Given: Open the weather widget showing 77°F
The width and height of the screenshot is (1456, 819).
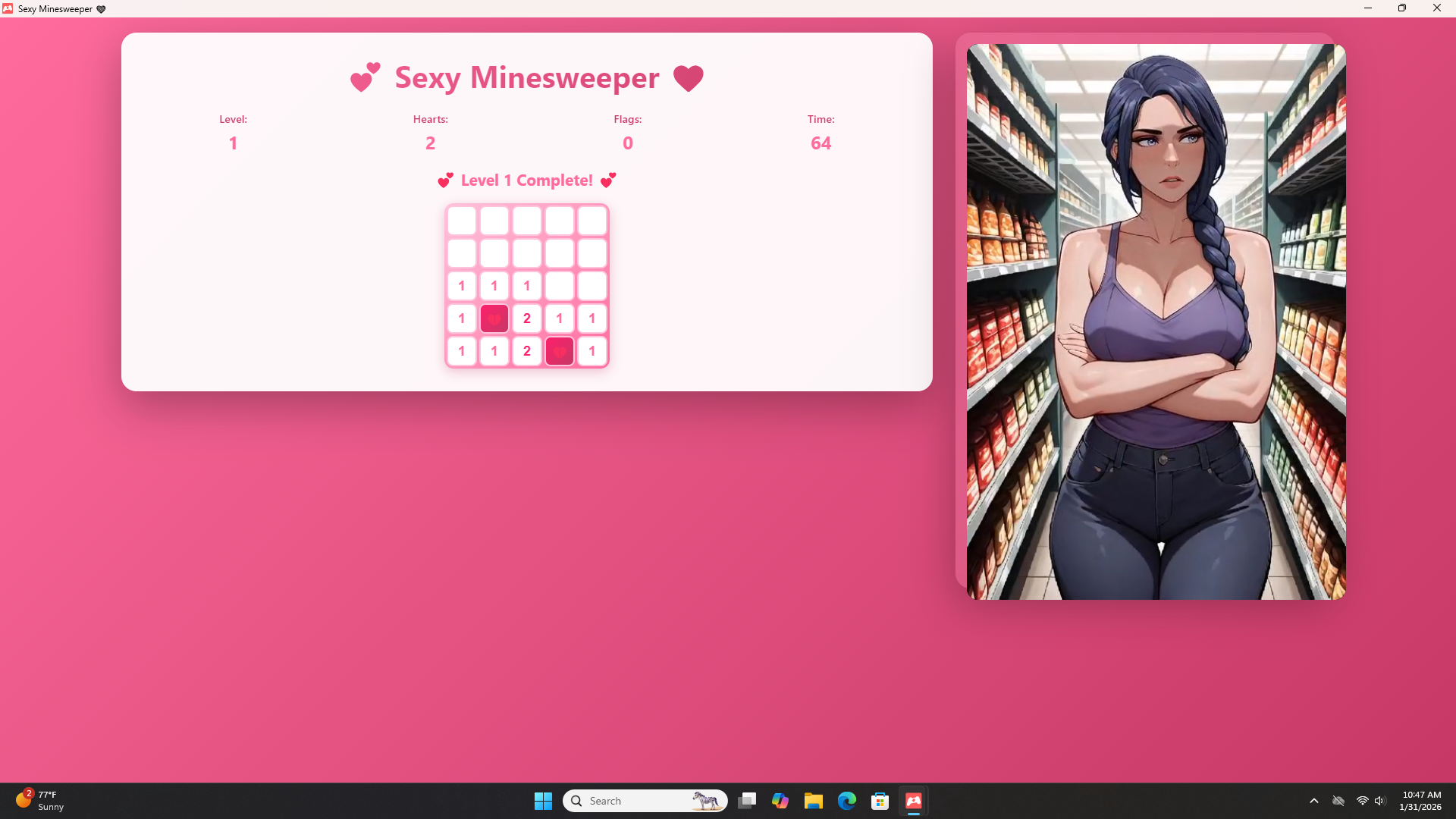Looking at the screenshot, I should [39, 801].
